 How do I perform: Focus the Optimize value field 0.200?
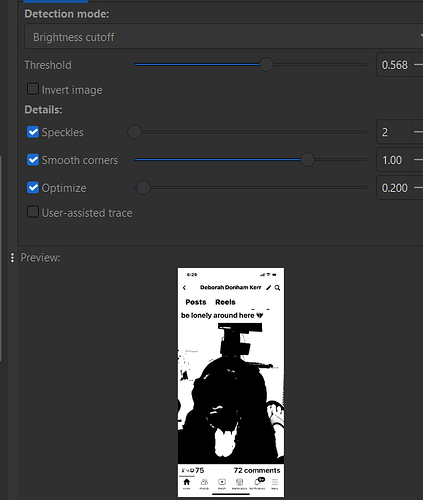point(395,188)
